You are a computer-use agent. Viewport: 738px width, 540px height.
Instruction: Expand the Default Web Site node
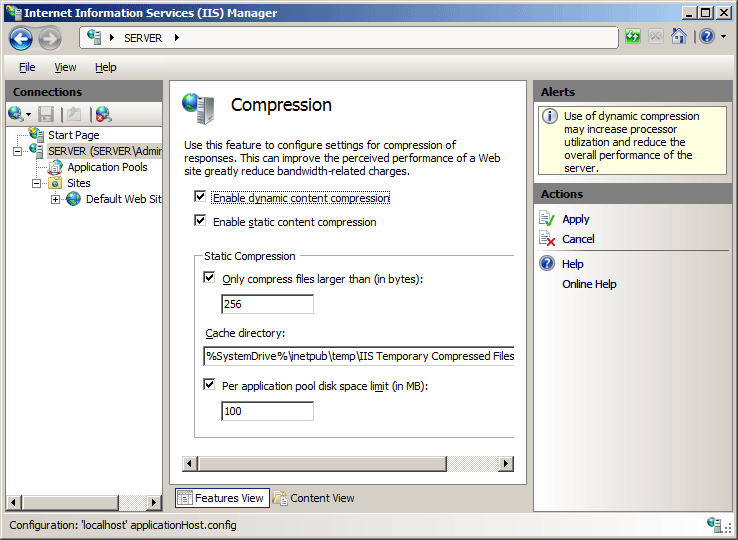[x=56, y=199]
